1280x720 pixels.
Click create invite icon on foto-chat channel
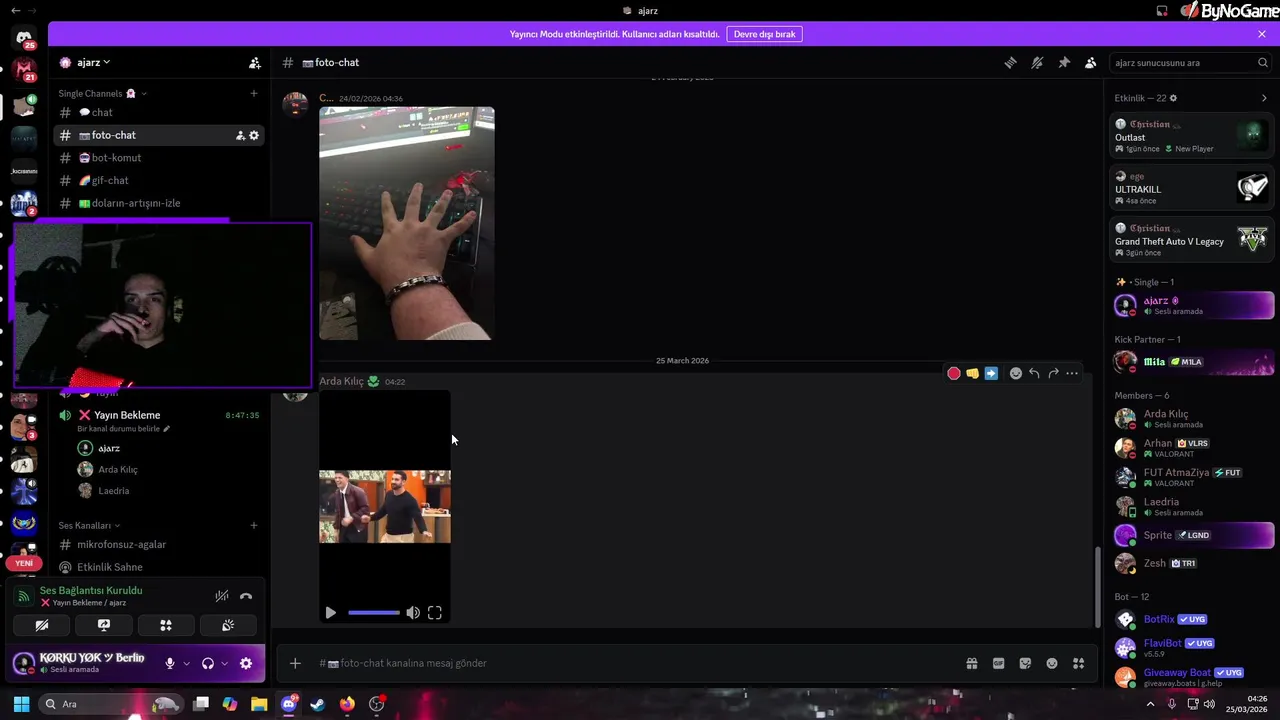click(240, 135)
